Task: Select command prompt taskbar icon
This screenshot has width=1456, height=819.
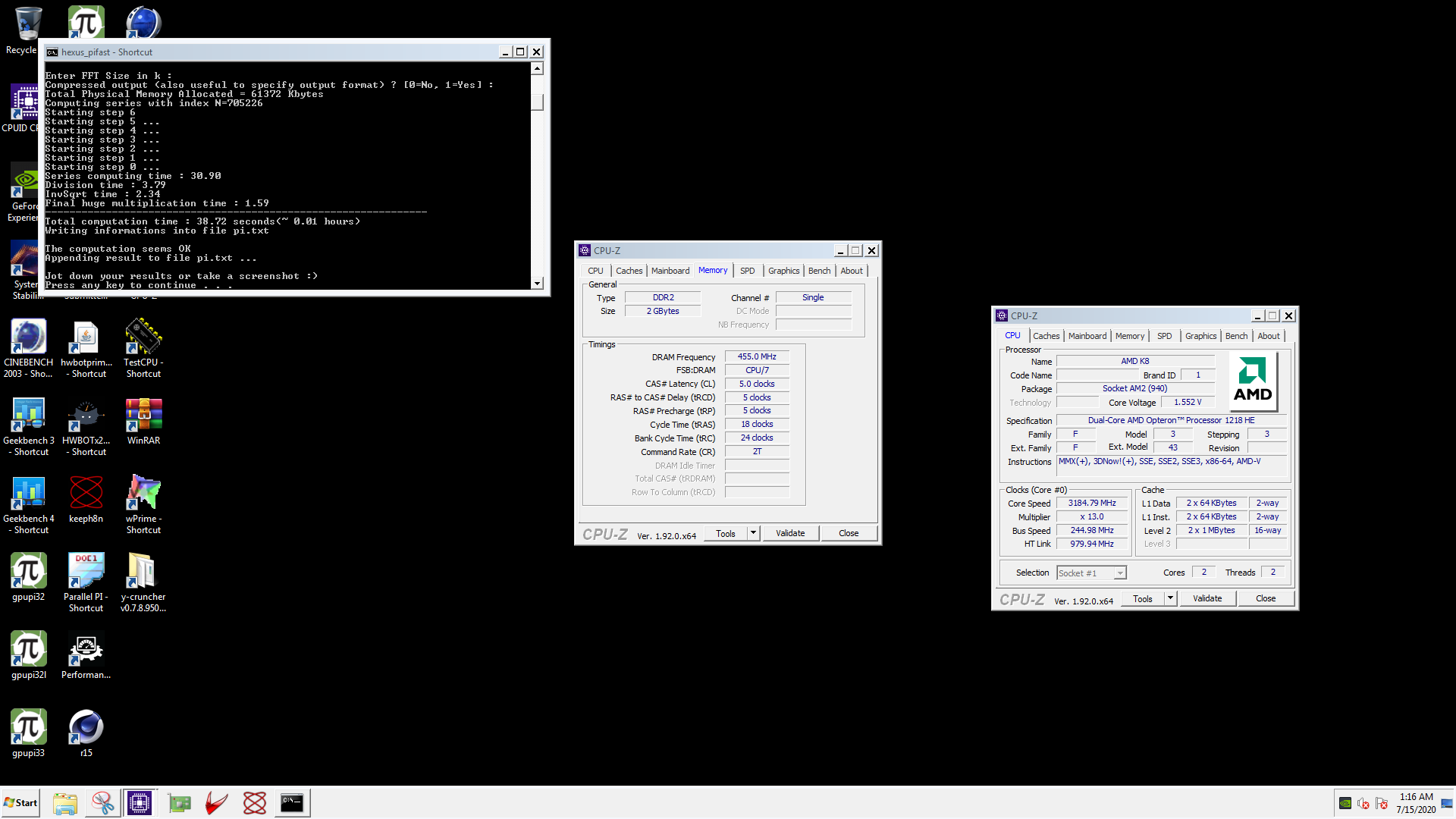Action: pos(292,803)
